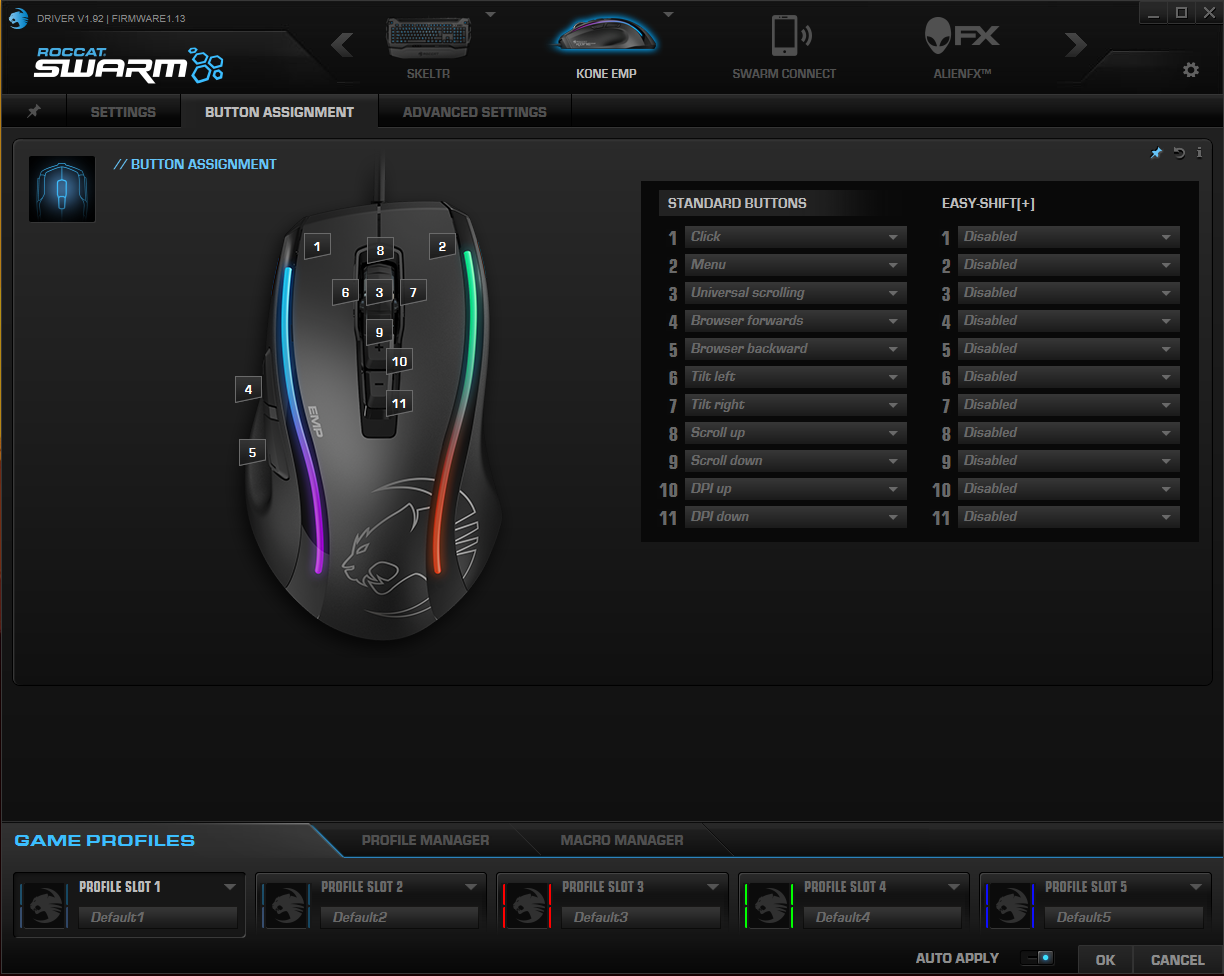The image size is (1224, 976).
Task: Pin the Button Assignment panel
Action: coord(1156,153)
